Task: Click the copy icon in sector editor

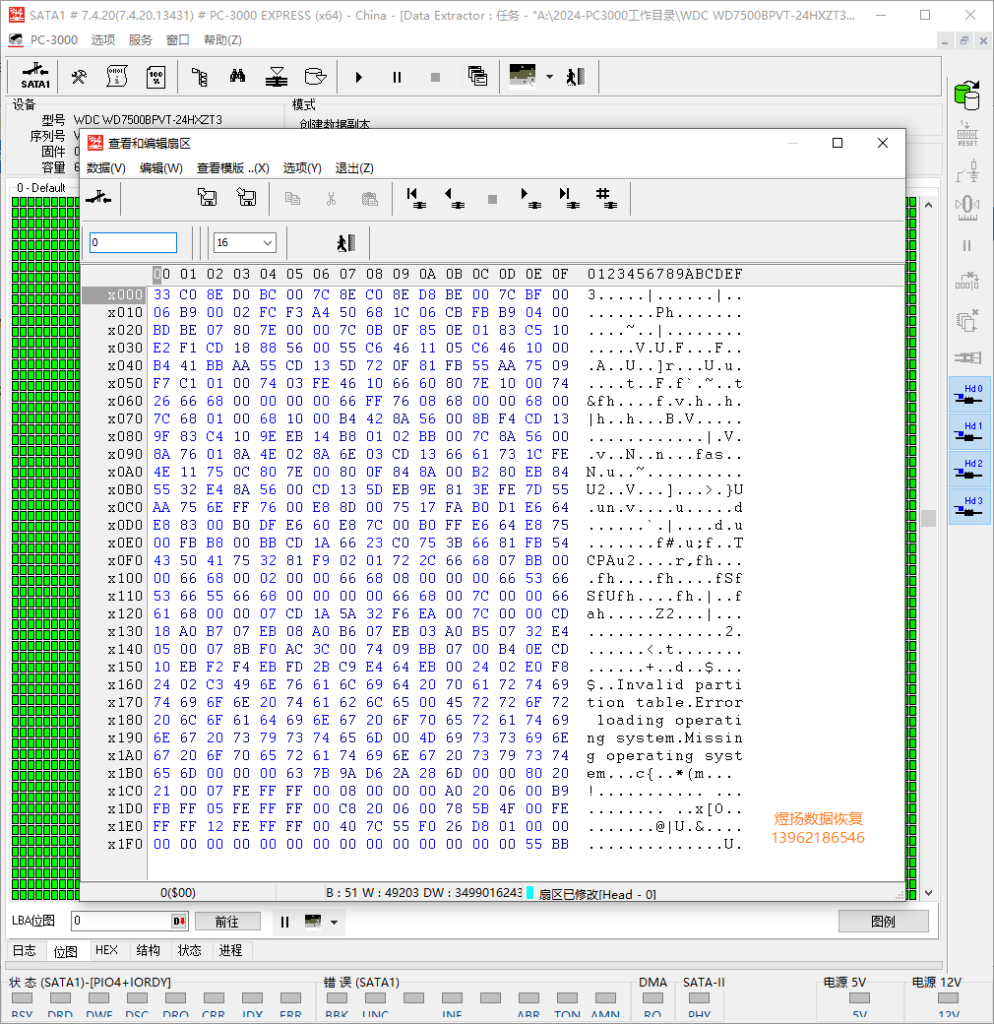Action: coord(293,199)
